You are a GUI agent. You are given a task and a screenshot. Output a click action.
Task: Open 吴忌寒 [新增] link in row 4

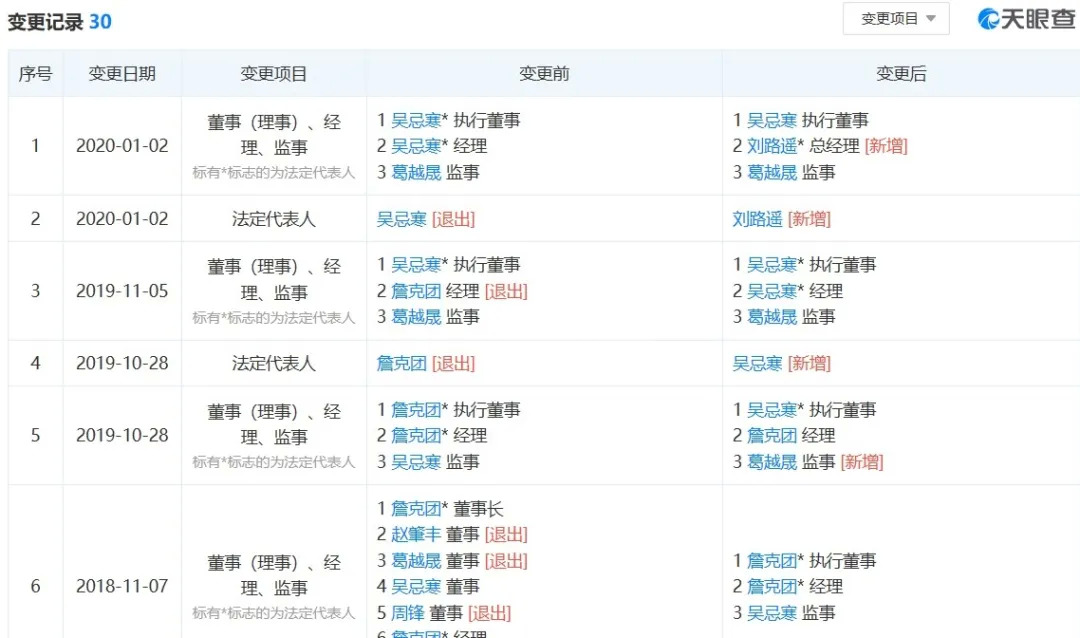click(x=757, y=363)
